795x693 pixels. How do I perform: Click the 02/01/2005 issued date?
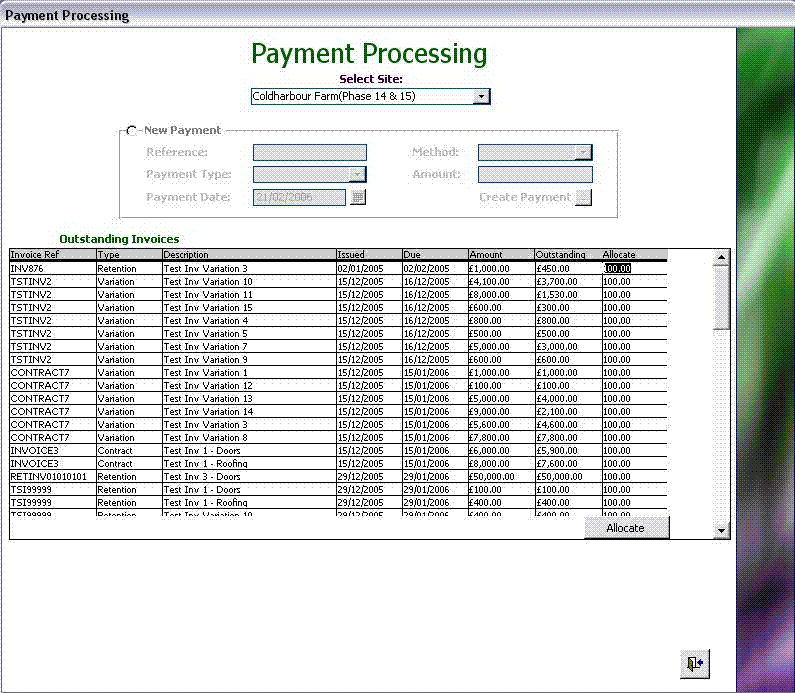[x=360, y=269]
